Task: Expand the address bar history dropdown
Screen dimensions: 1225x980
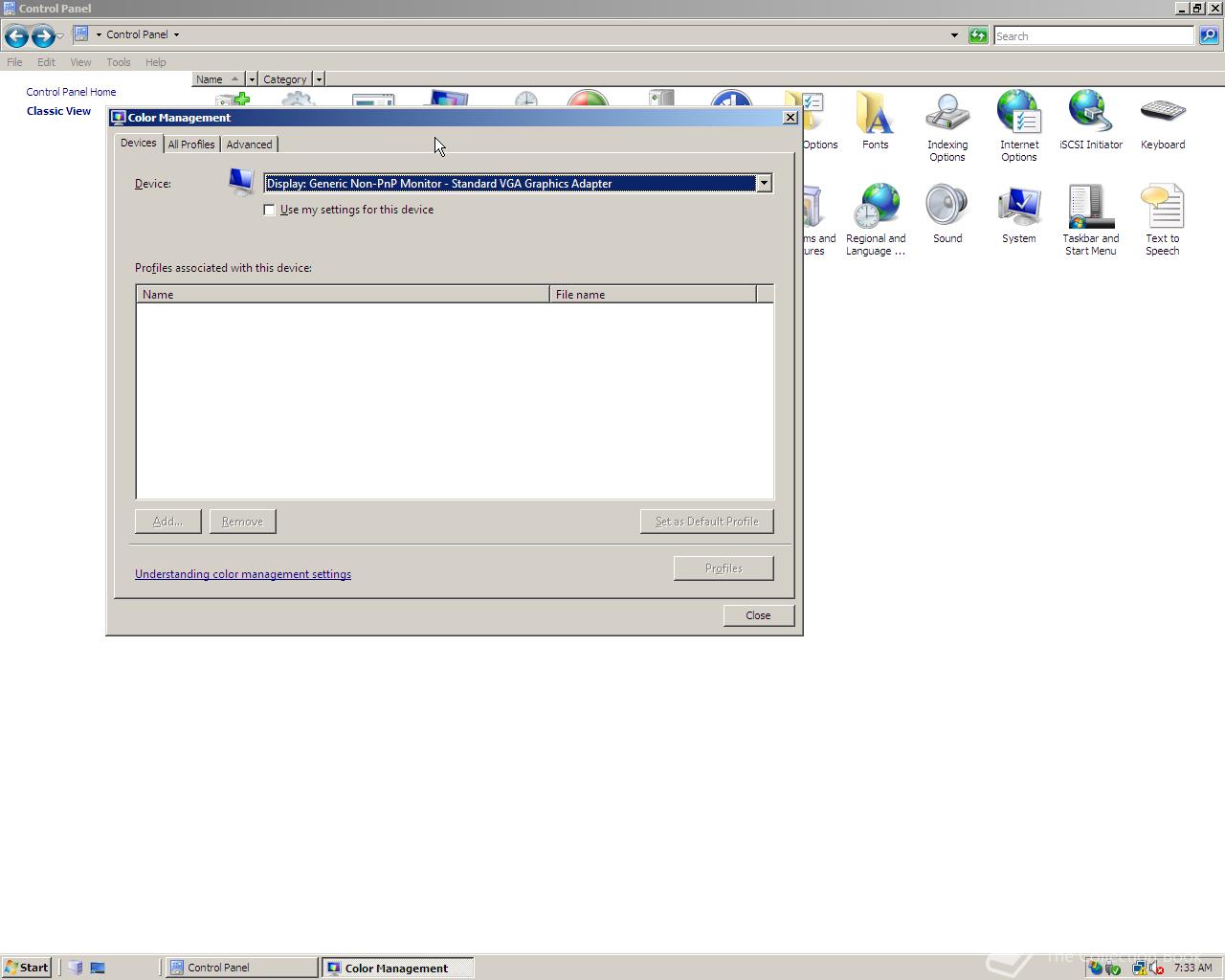Action: tap(954, 35)
